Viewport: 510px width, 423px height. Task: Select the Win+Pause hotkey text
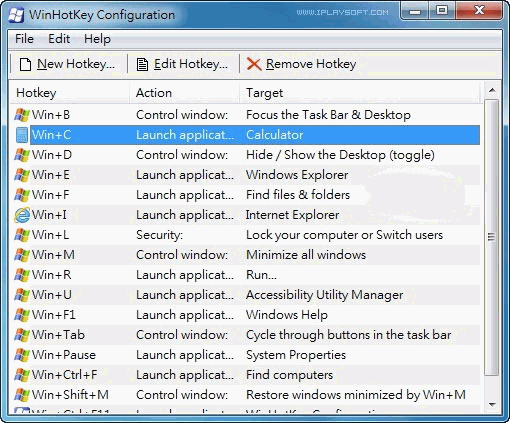(64, 355)
